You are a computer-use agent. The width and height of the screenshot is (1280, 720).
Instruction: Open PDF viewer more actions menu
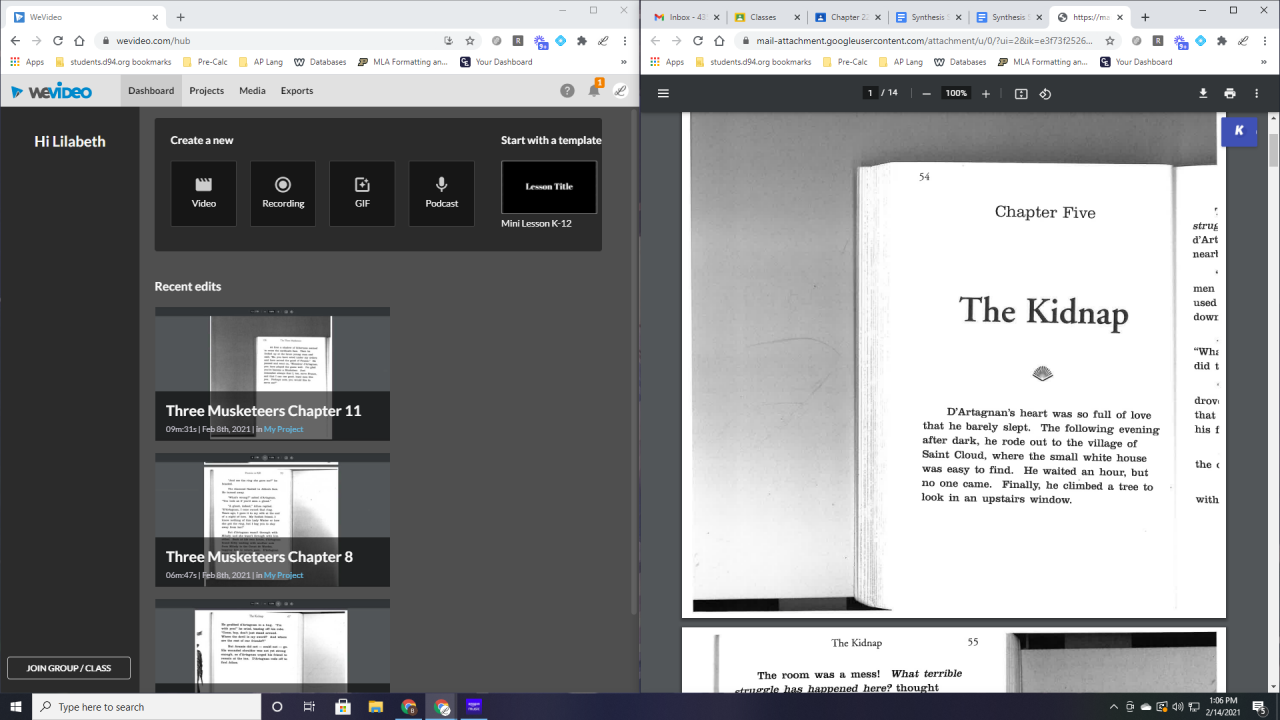(x=1257, y=93)
